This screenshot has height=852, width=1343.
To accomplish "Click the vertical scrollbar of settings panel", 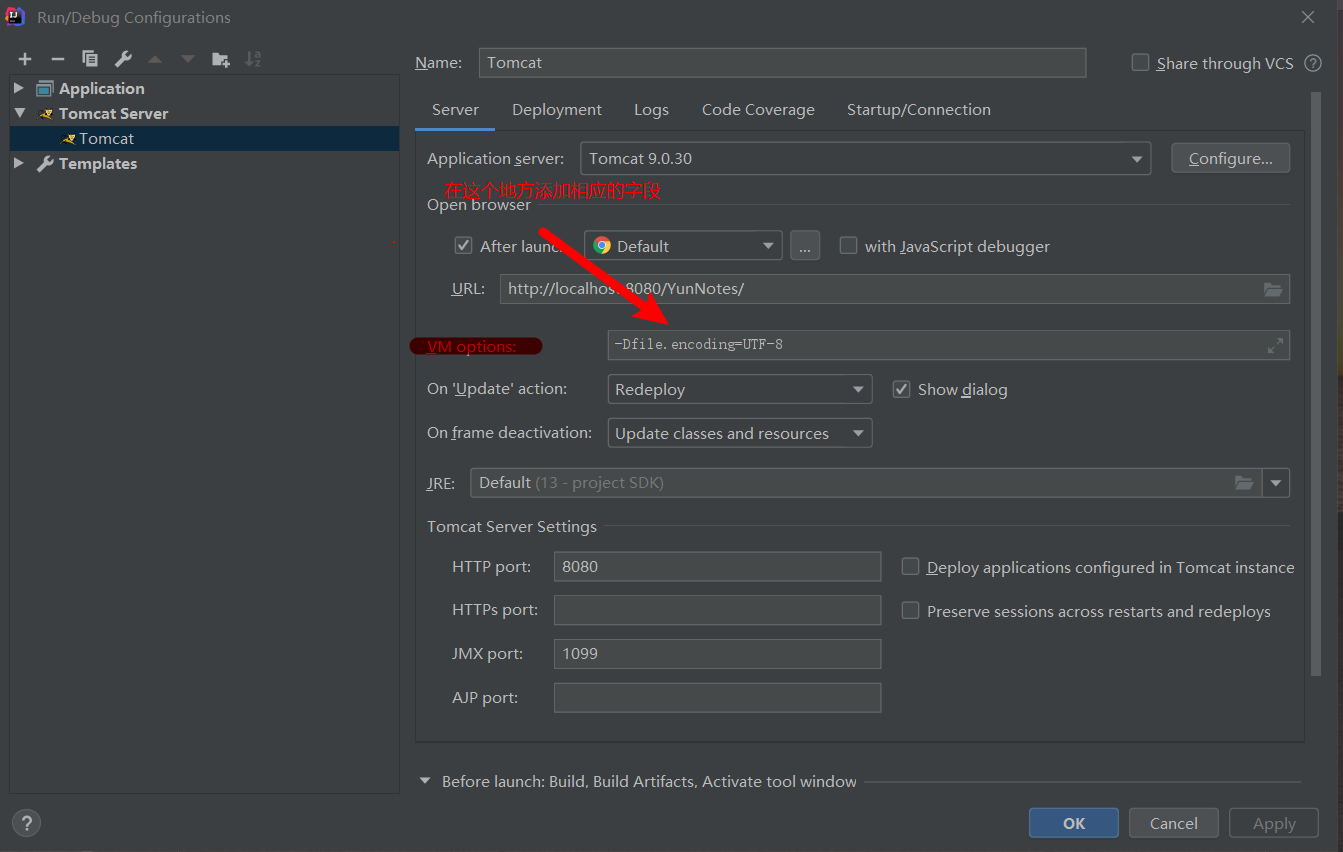I will tap(1316, 385).
